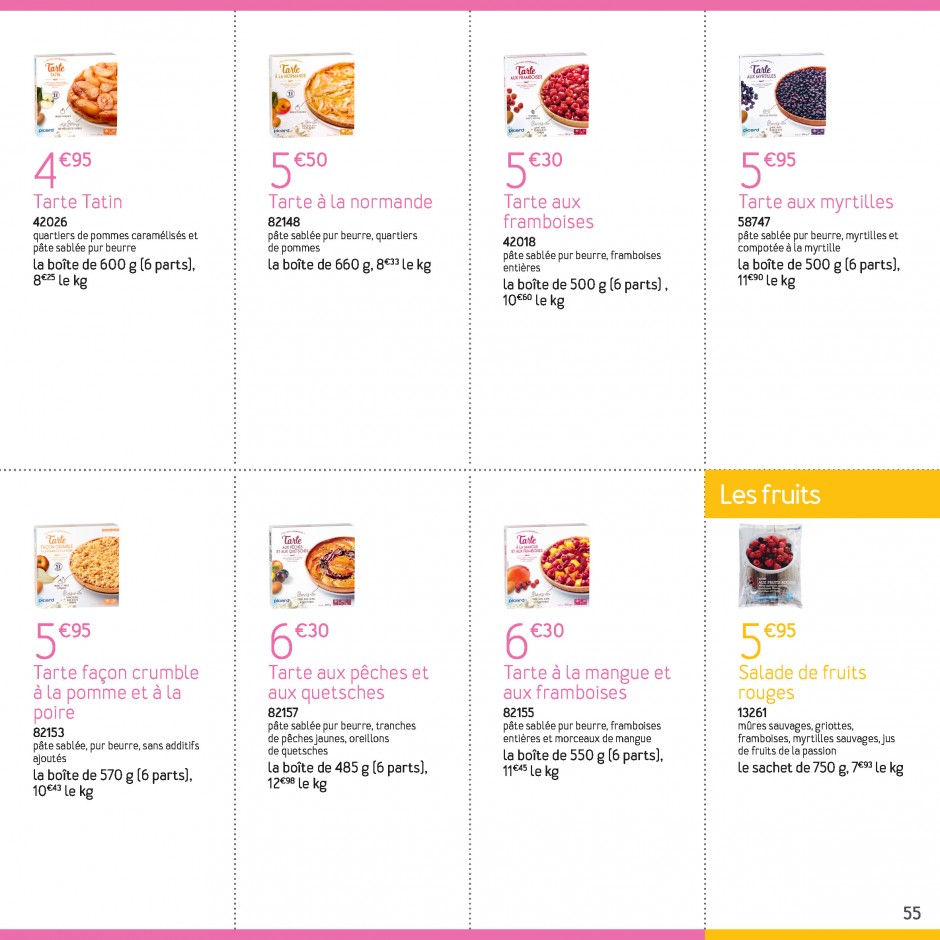This screenshot has width=940, height=940.
Task: Open the Tarte à la normande title link
Action: click(350, 202)
